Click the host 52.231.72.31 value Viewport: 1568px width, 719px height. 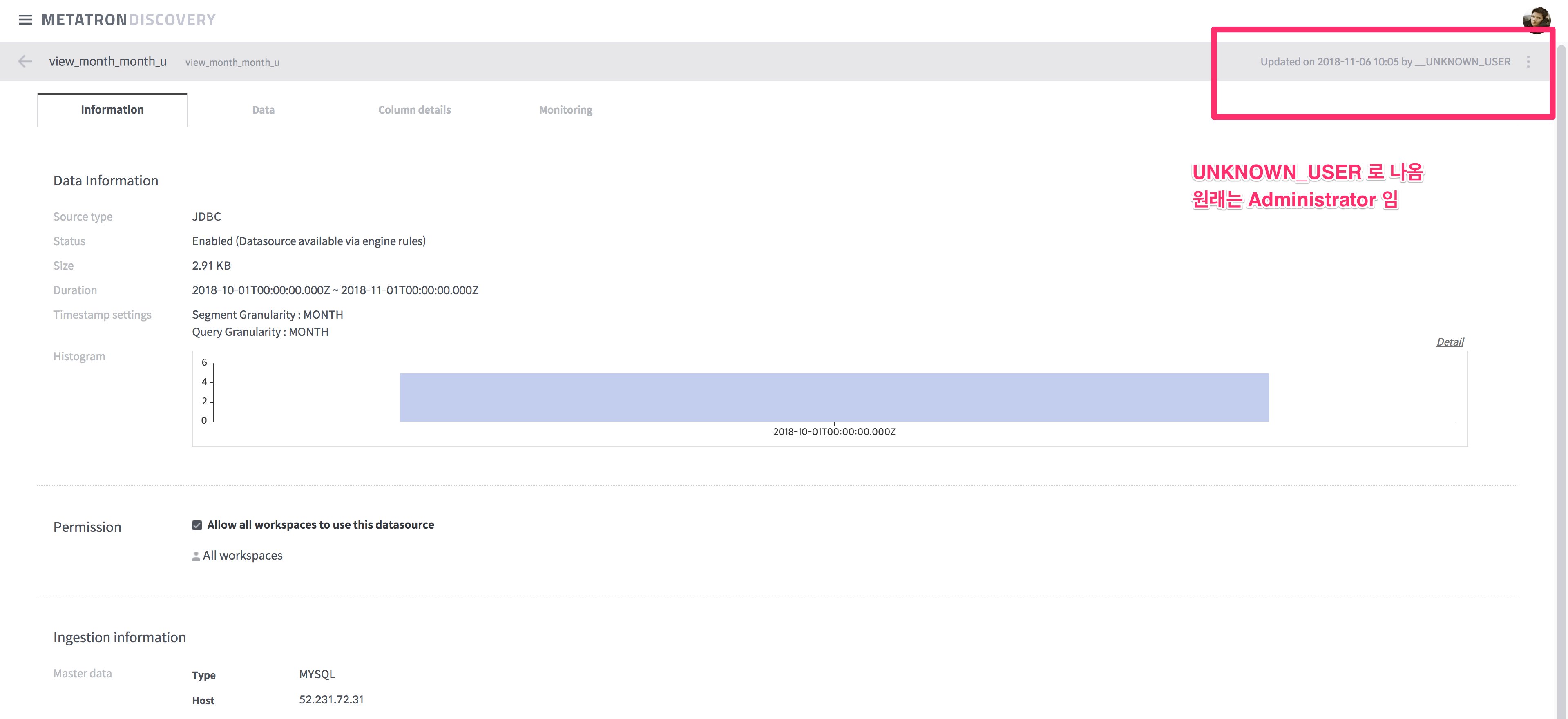(x=331, y=699)
